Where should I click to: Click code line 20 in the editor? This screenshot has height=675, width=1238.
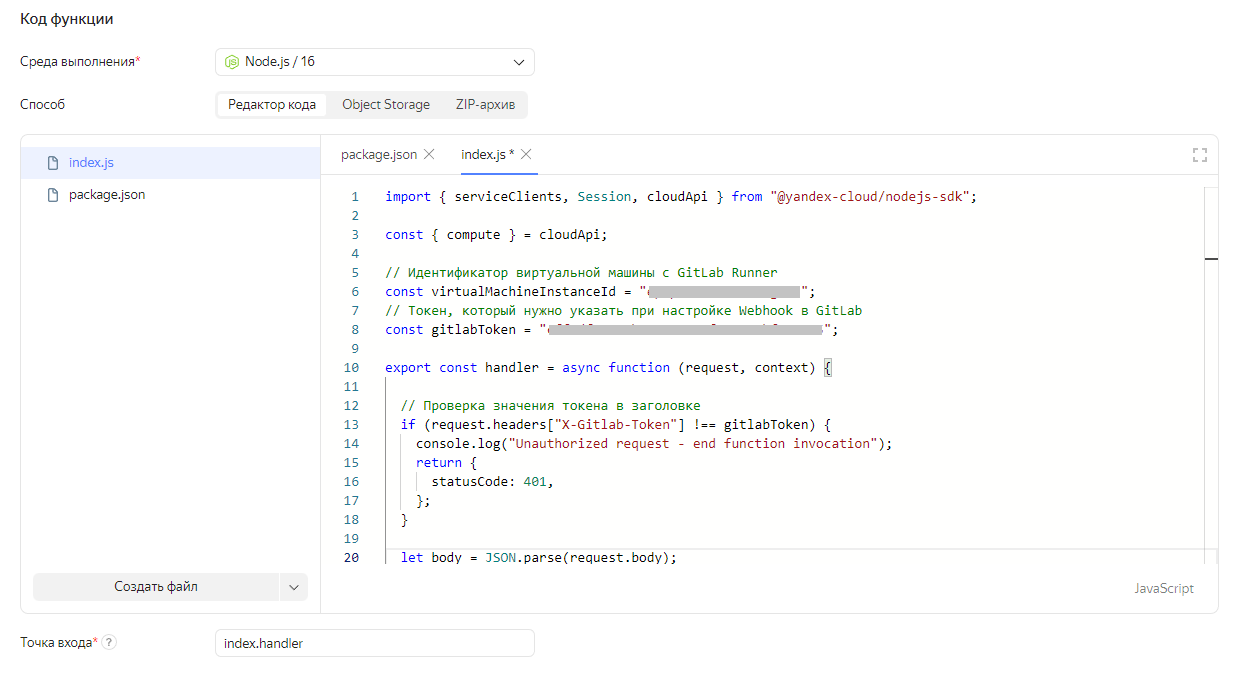pos(538,558)
